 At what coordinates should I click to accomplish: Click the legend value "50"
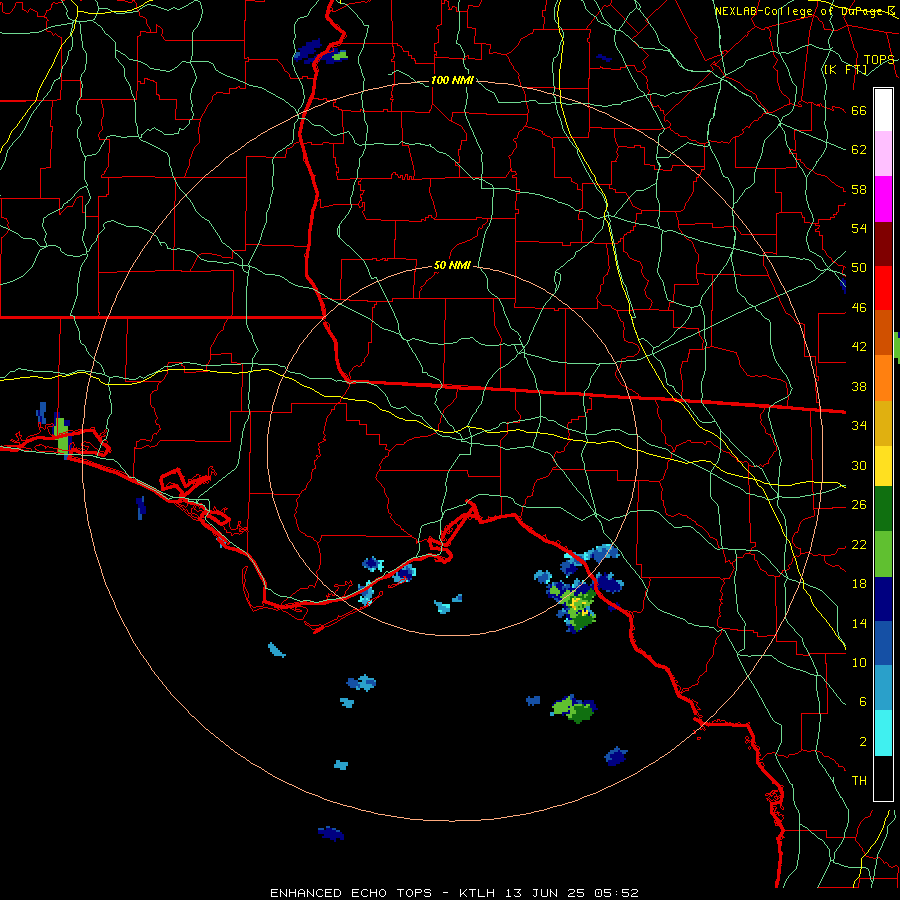pos(859,268)
